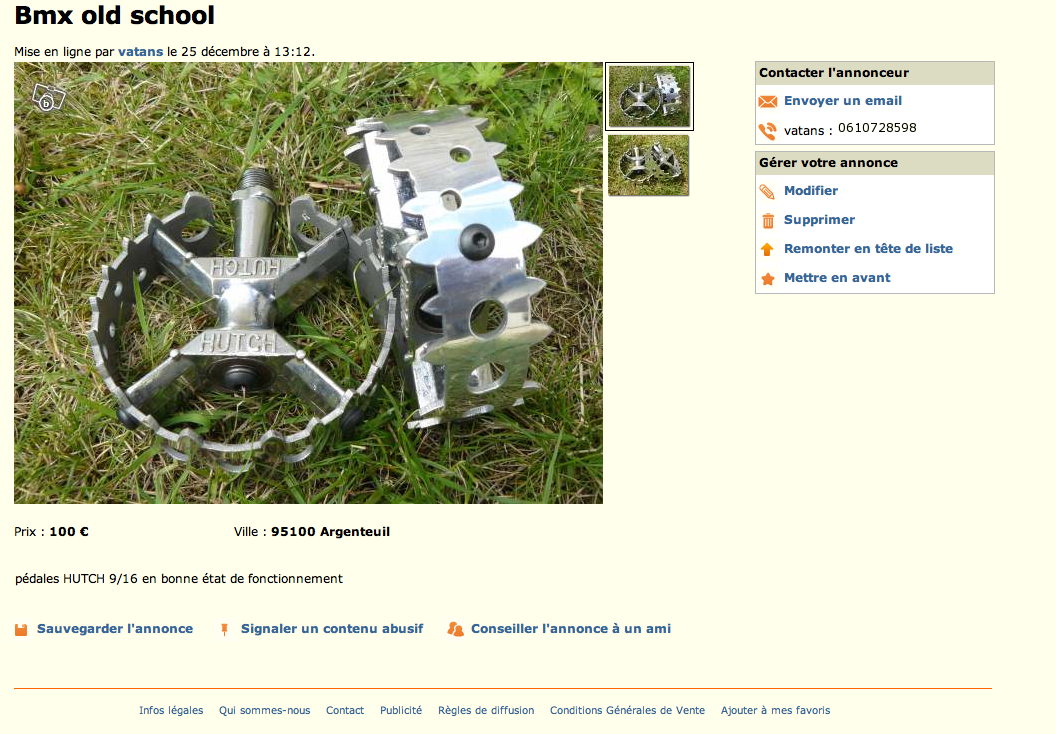This screenshot has width=1056, height=734.
Task: Click Envoyer un email link
Action: tap(843, 101)
